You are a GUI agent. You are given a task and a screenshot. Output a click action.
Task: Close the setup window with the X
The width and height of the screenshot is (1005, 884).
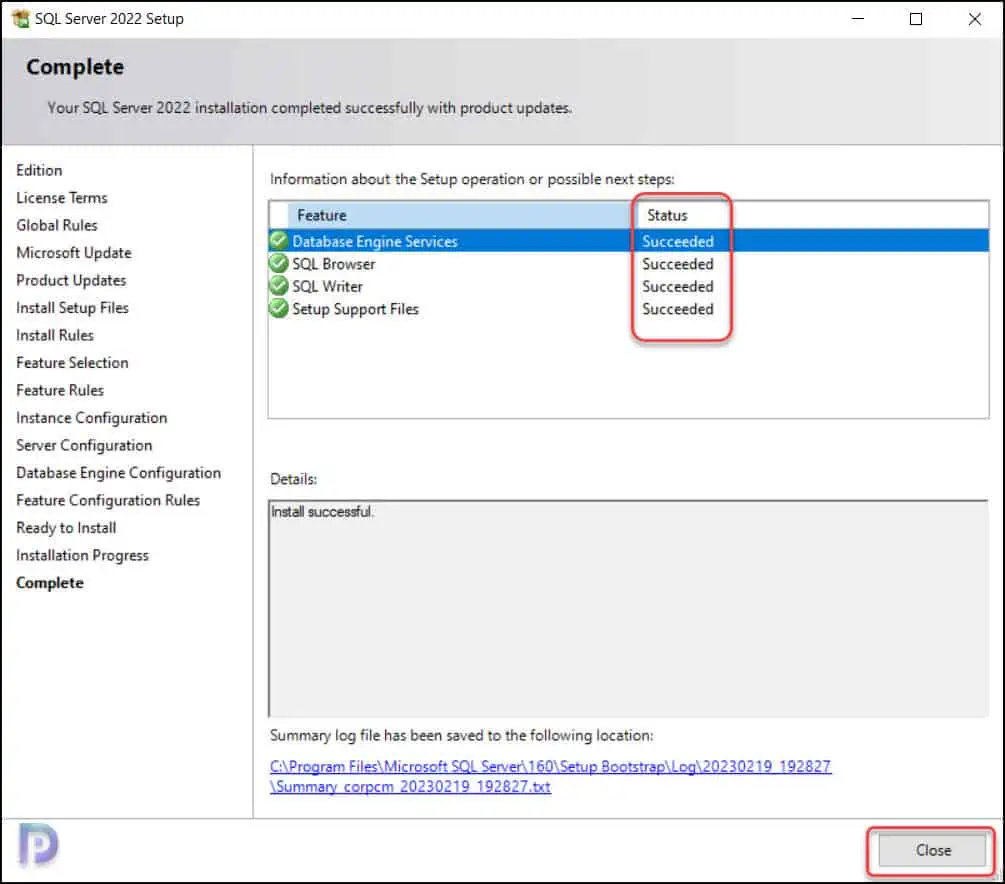coord(974,19)
